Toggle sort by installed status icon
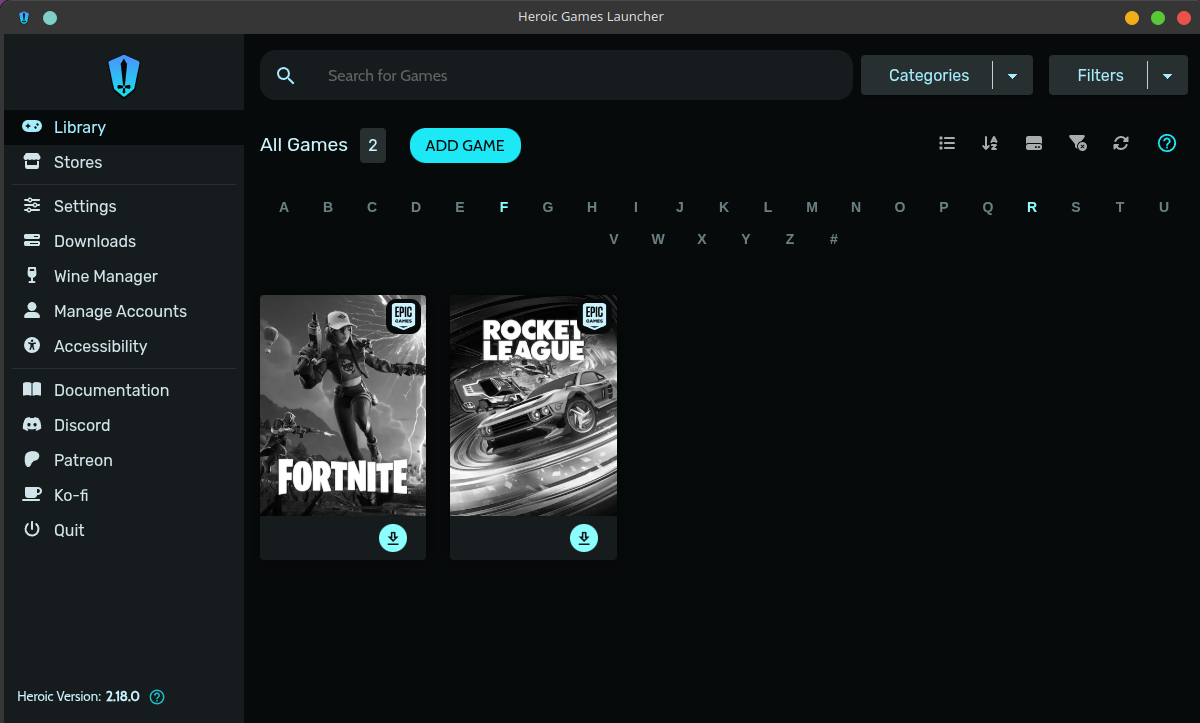 [x=1034, y=143]
